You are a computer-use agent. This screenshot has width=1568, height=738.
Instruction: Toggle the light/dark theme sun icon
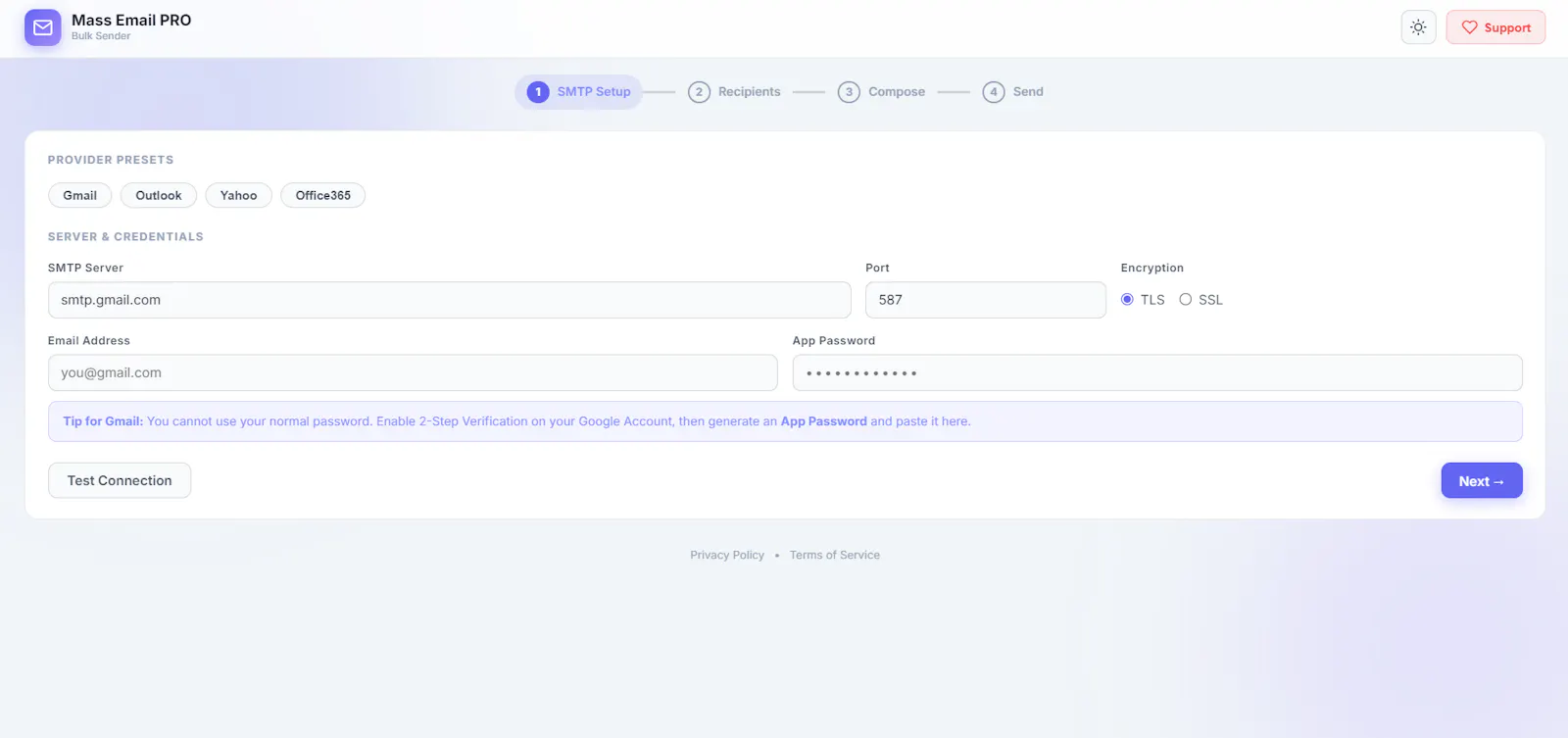pos(1418,27)
